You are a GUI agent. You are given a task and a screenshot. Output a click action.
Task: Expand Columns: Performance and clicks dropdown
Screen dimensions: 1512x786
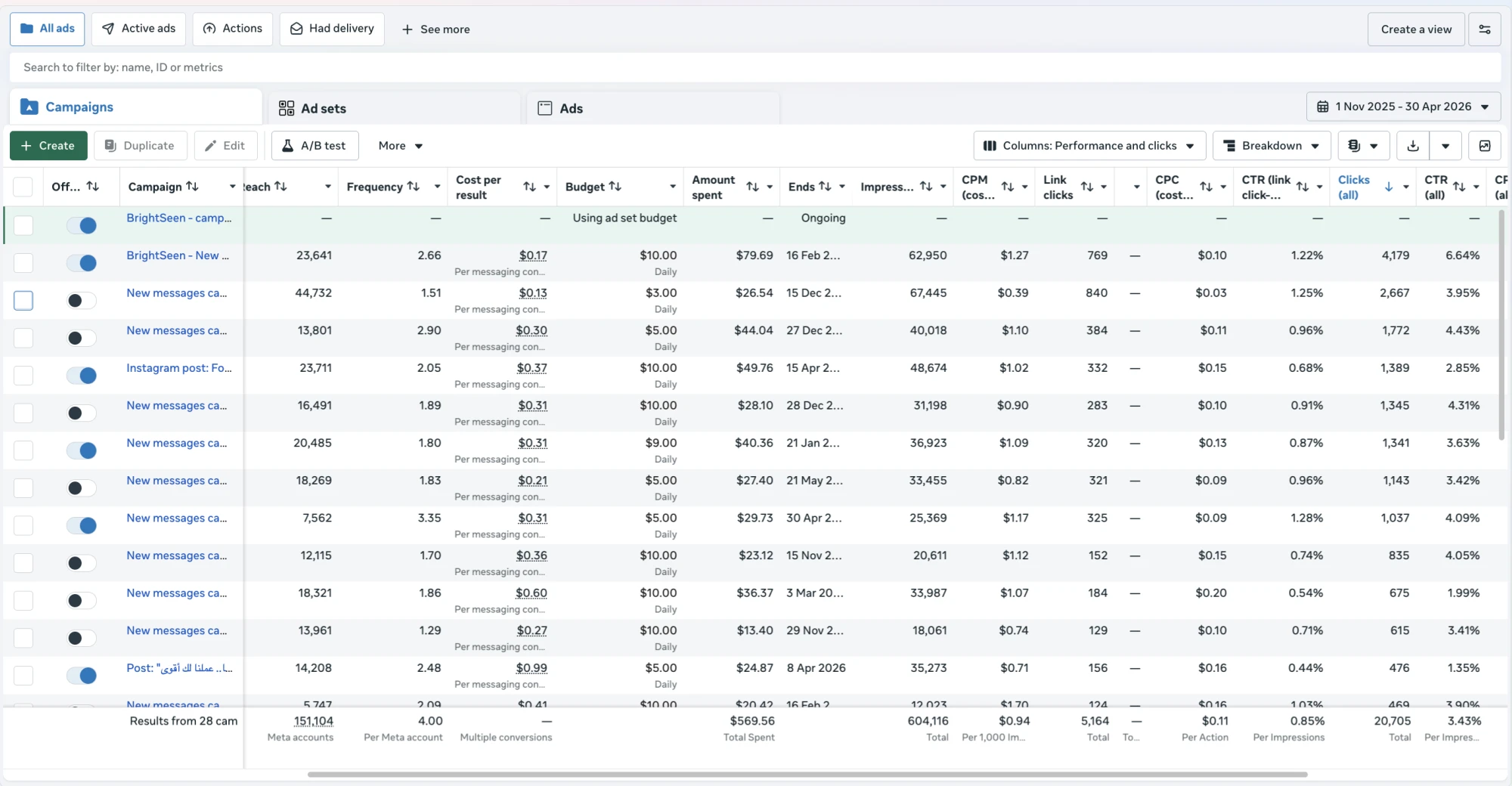point(1089,146)
